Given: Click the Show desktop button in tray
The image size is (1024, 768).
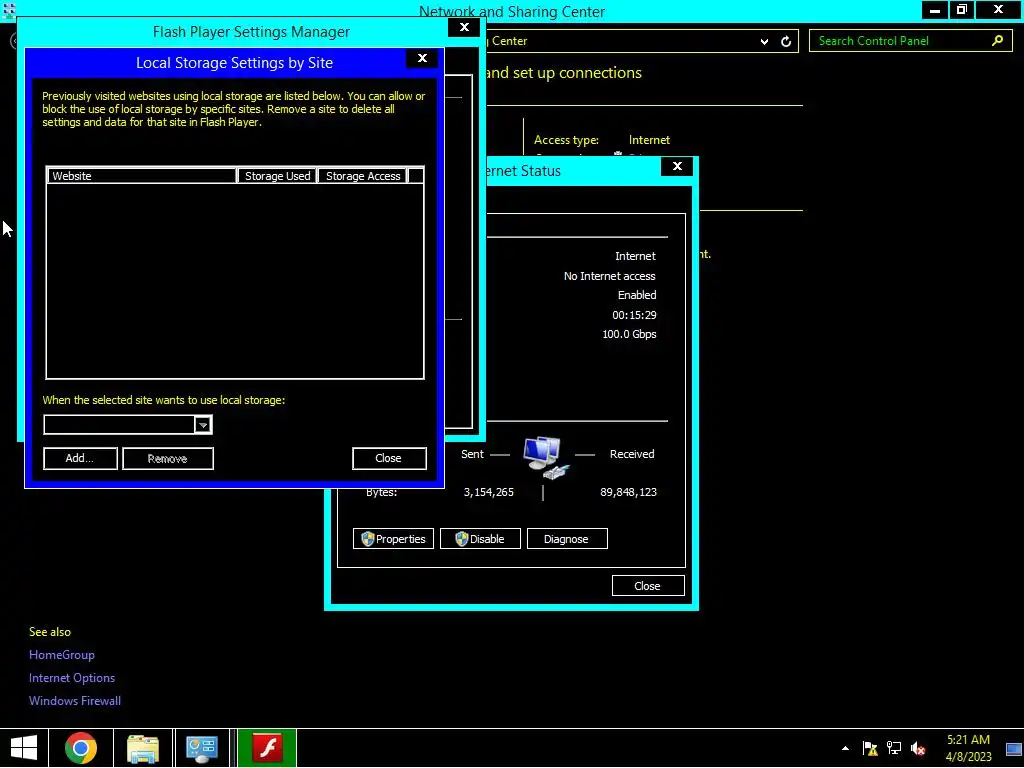Looking at the screenshot, I should (1014, 748).
